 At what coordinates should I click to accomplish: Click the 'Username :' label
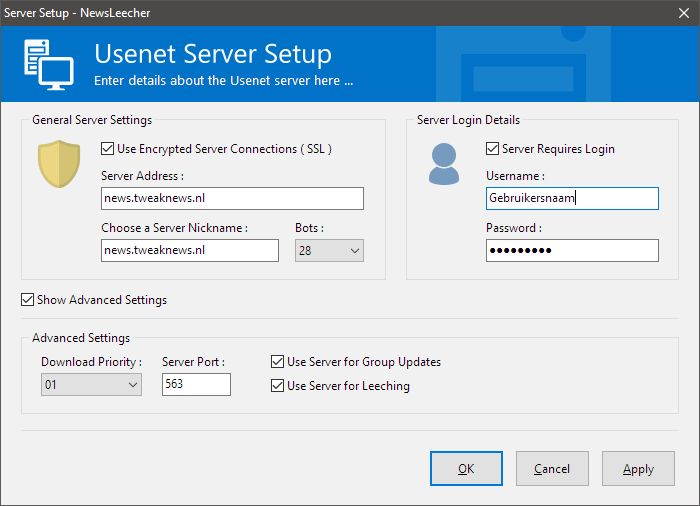(515, 176)
